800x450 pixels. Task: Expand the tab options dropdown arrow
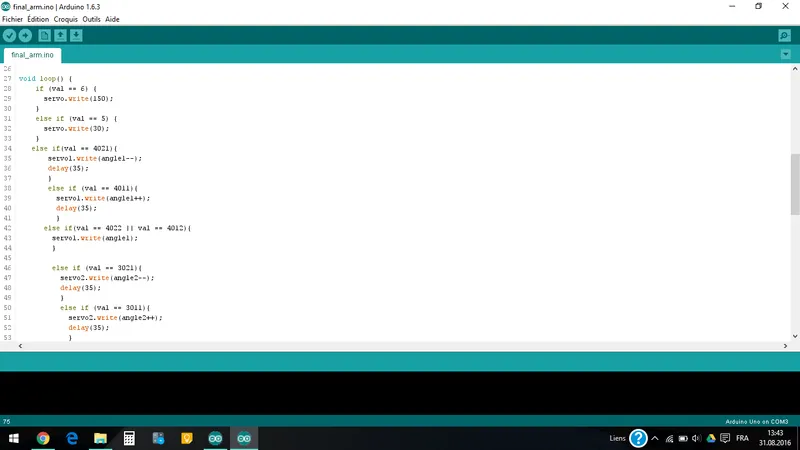pyautogui.click(x=785, y=54)
